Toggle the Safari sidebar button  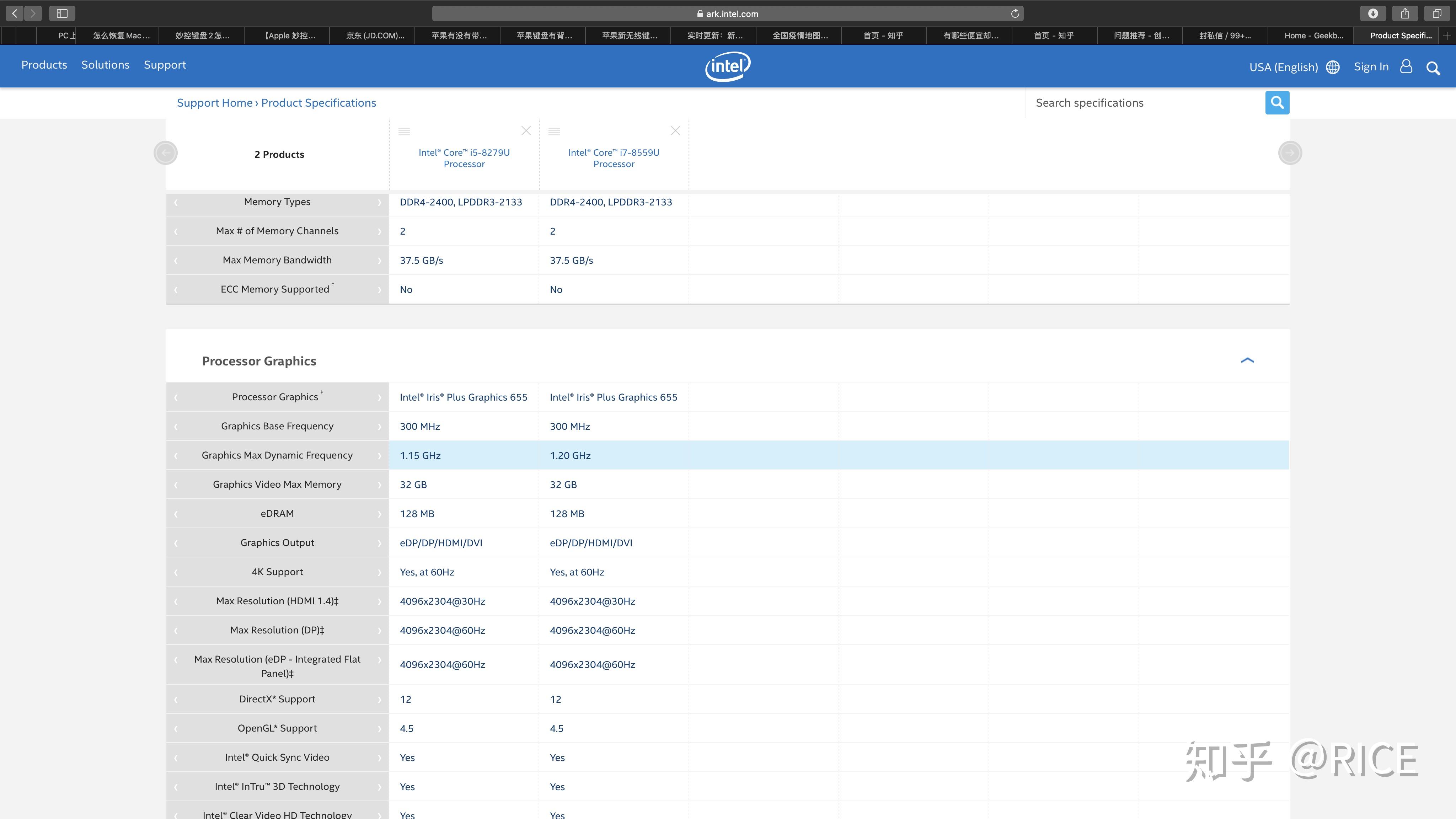62,13
